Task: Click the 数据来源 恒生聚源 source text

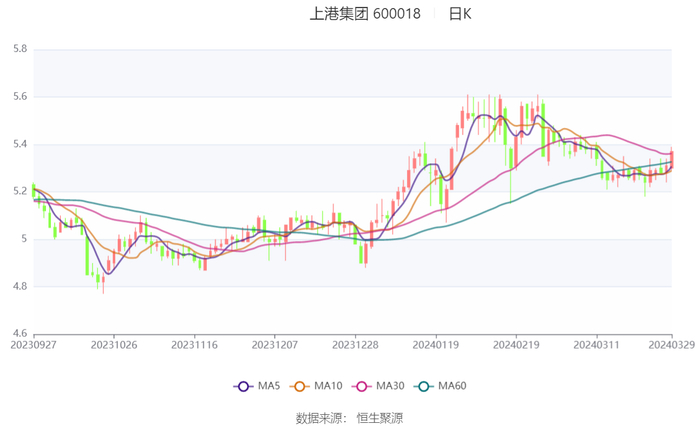Action: click(x=349, y=417)
